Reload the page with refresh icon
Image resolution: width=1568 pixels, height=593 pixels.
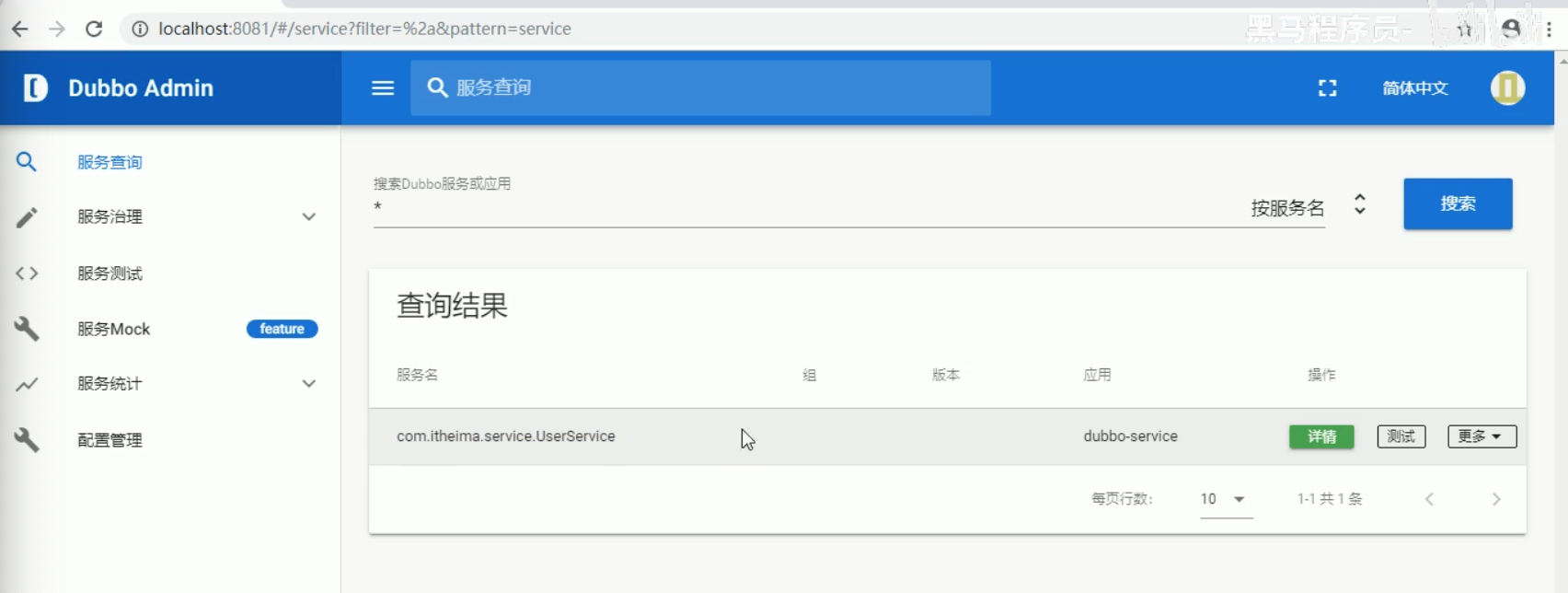click(x=94, y=29)
